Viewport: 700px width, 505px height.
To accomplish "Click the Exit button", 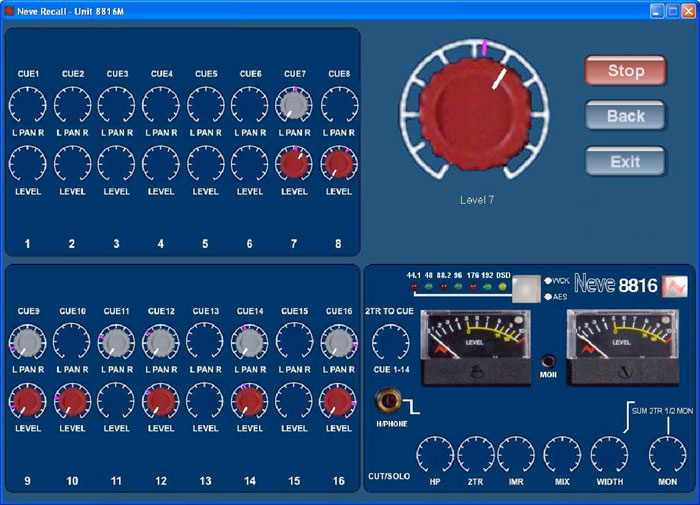I will [625, 161].
